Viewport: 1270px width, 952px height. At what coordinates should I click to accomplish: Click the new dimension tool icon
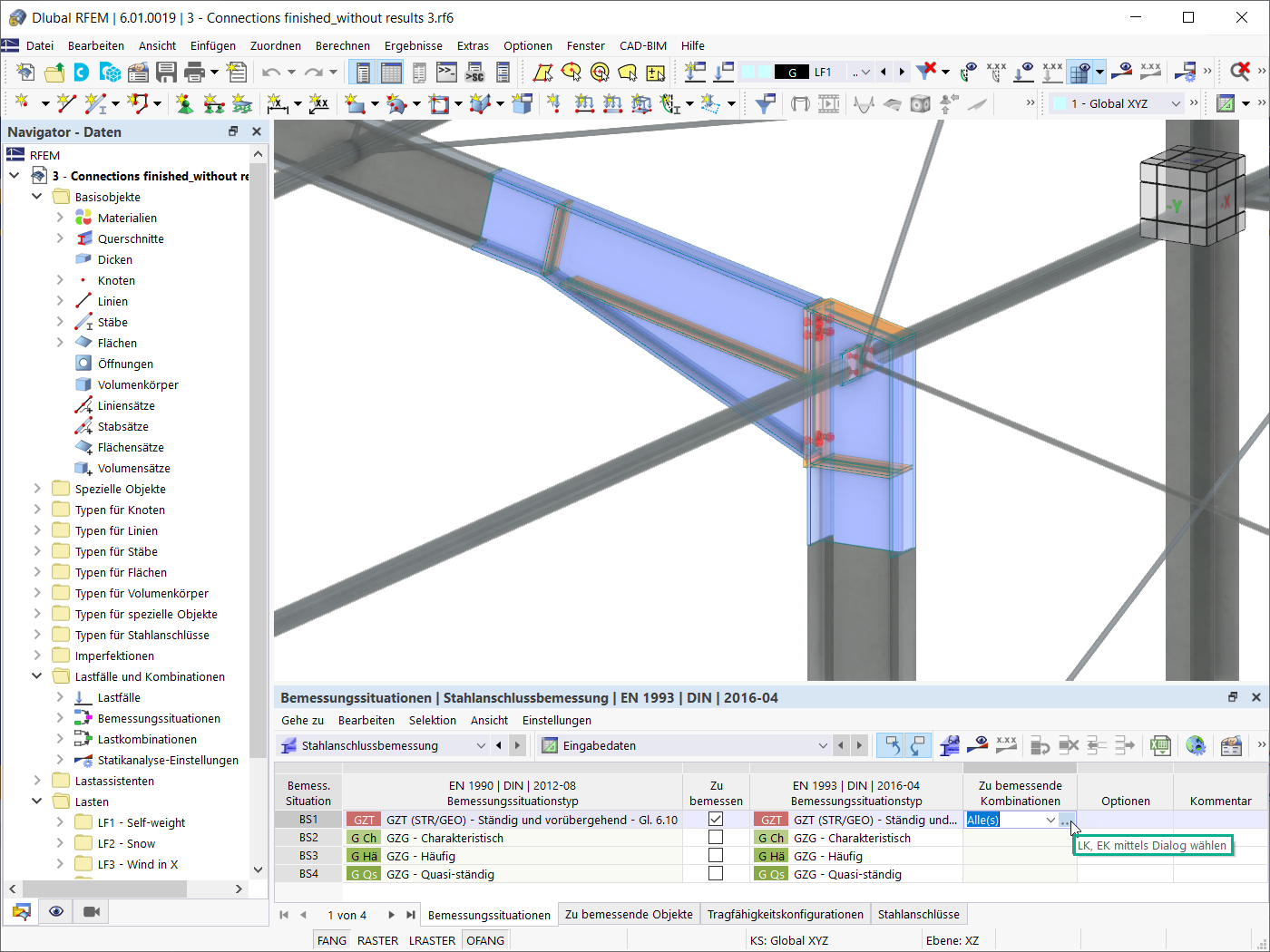278,103
